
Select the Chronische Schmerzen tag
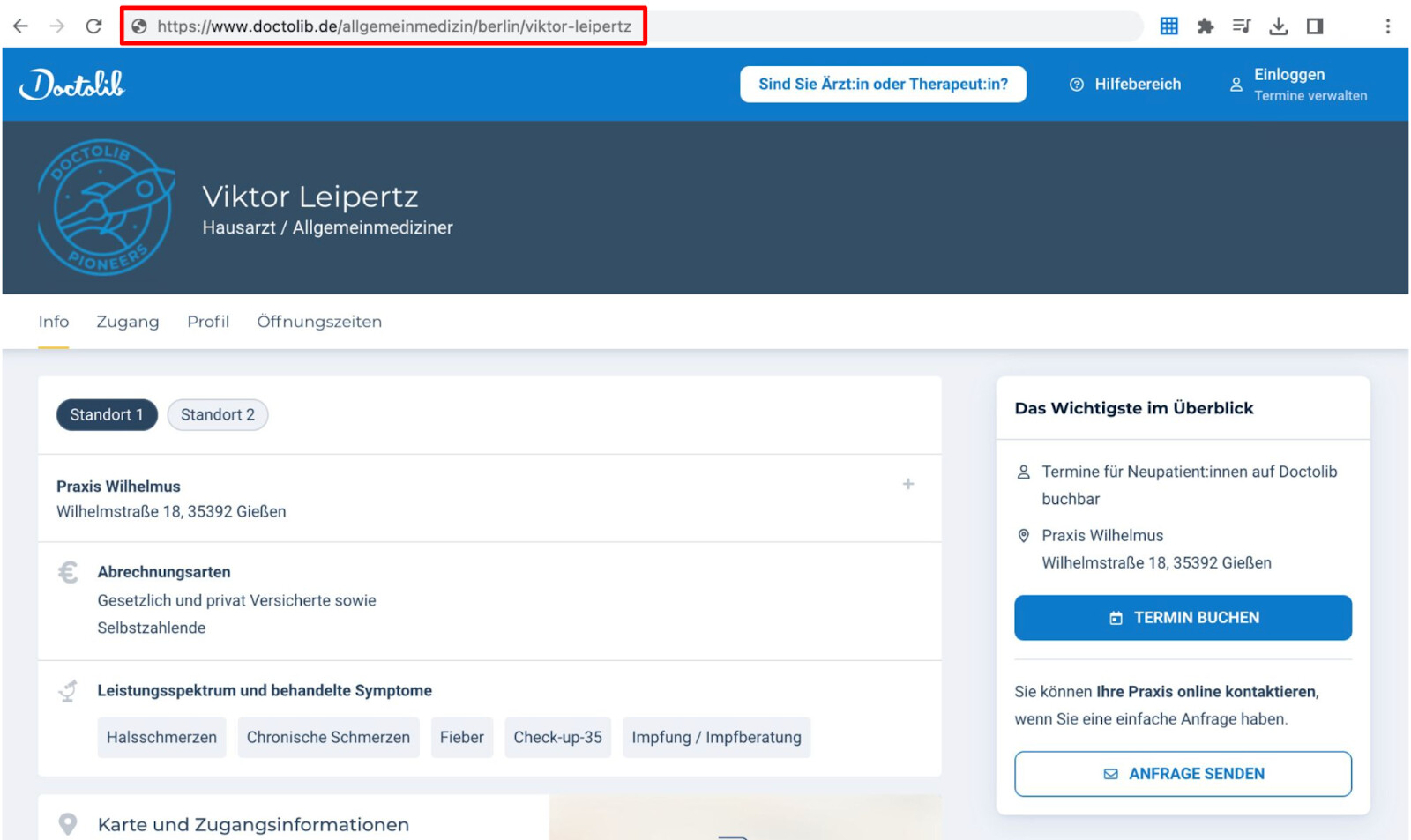pyautogui.click(x=328, y=737)
